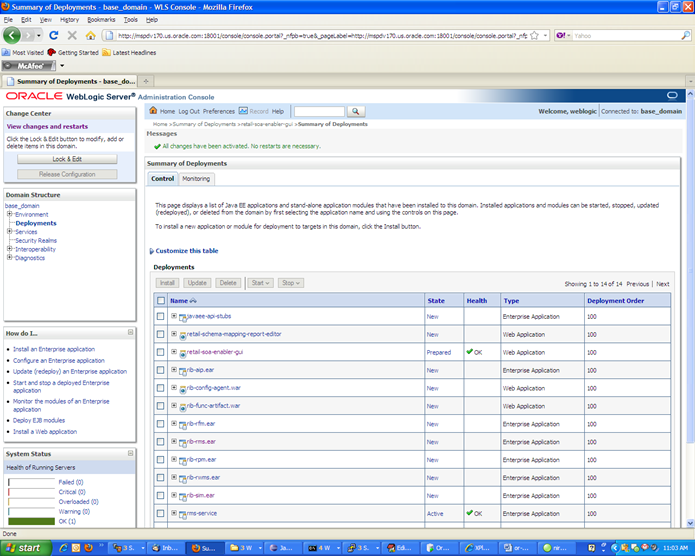Viewport: 696px width, 557px height.
Task: Expand the Environment tree node
Action: [9, 214]
